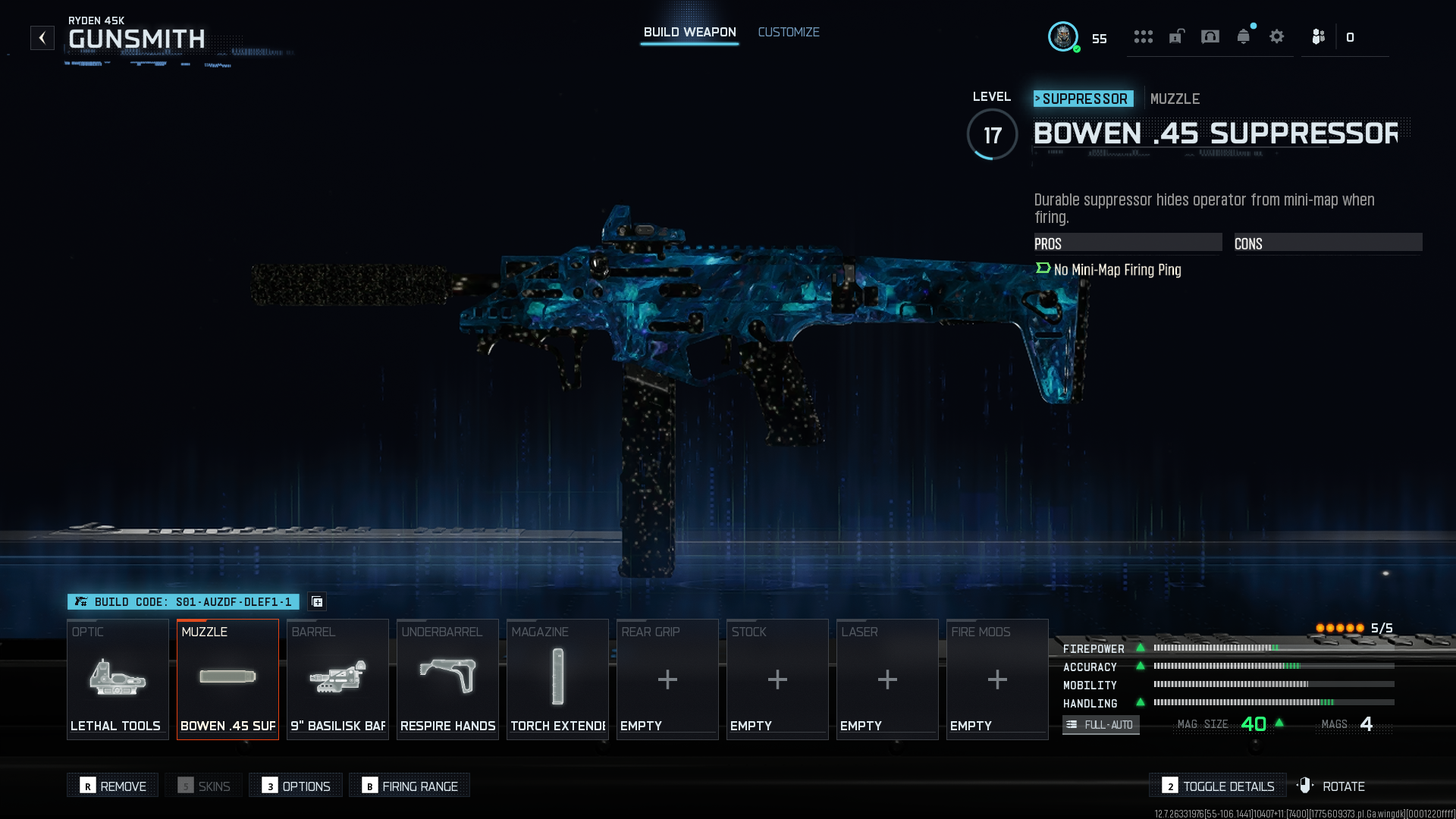Select the Optic slot with Lethal Tools
The image size is (1456, 819).
(x=118, y=679)
